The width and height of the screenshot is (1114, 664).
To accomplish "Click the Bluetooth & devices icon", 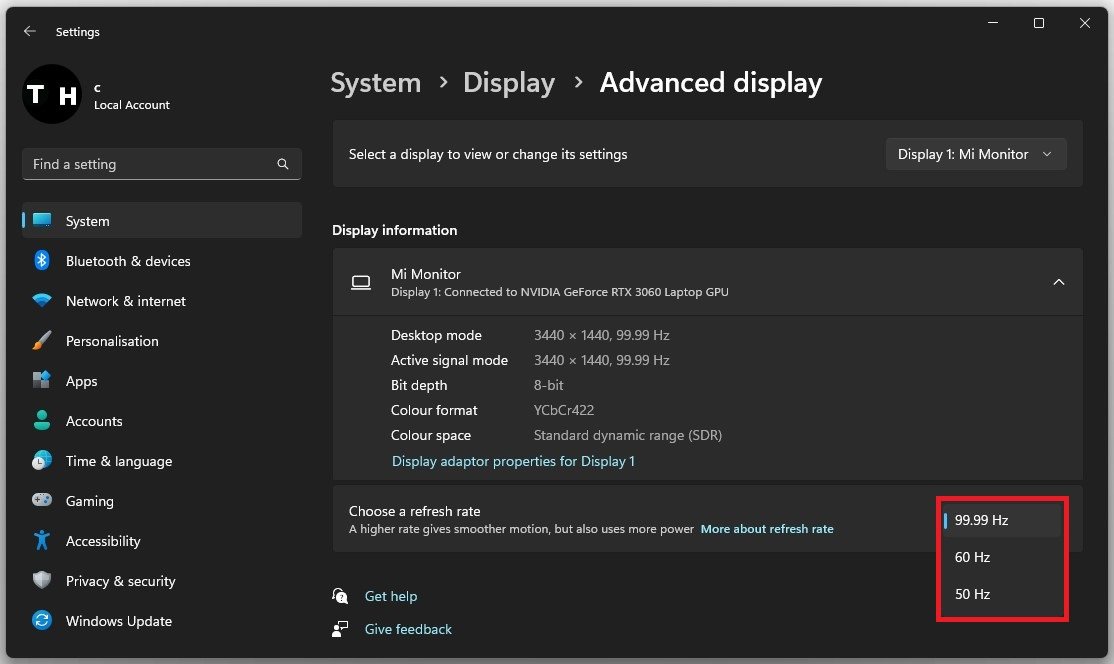I will (42, 261).
